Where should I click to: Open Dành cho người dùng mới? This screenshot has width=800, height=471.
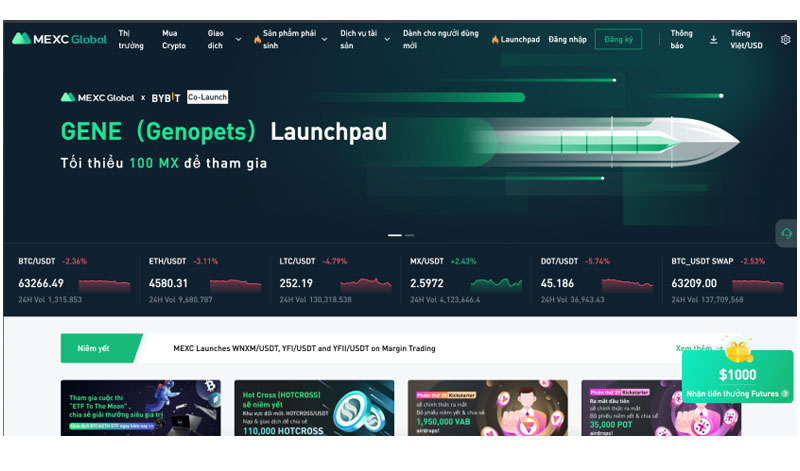(440, 39)
